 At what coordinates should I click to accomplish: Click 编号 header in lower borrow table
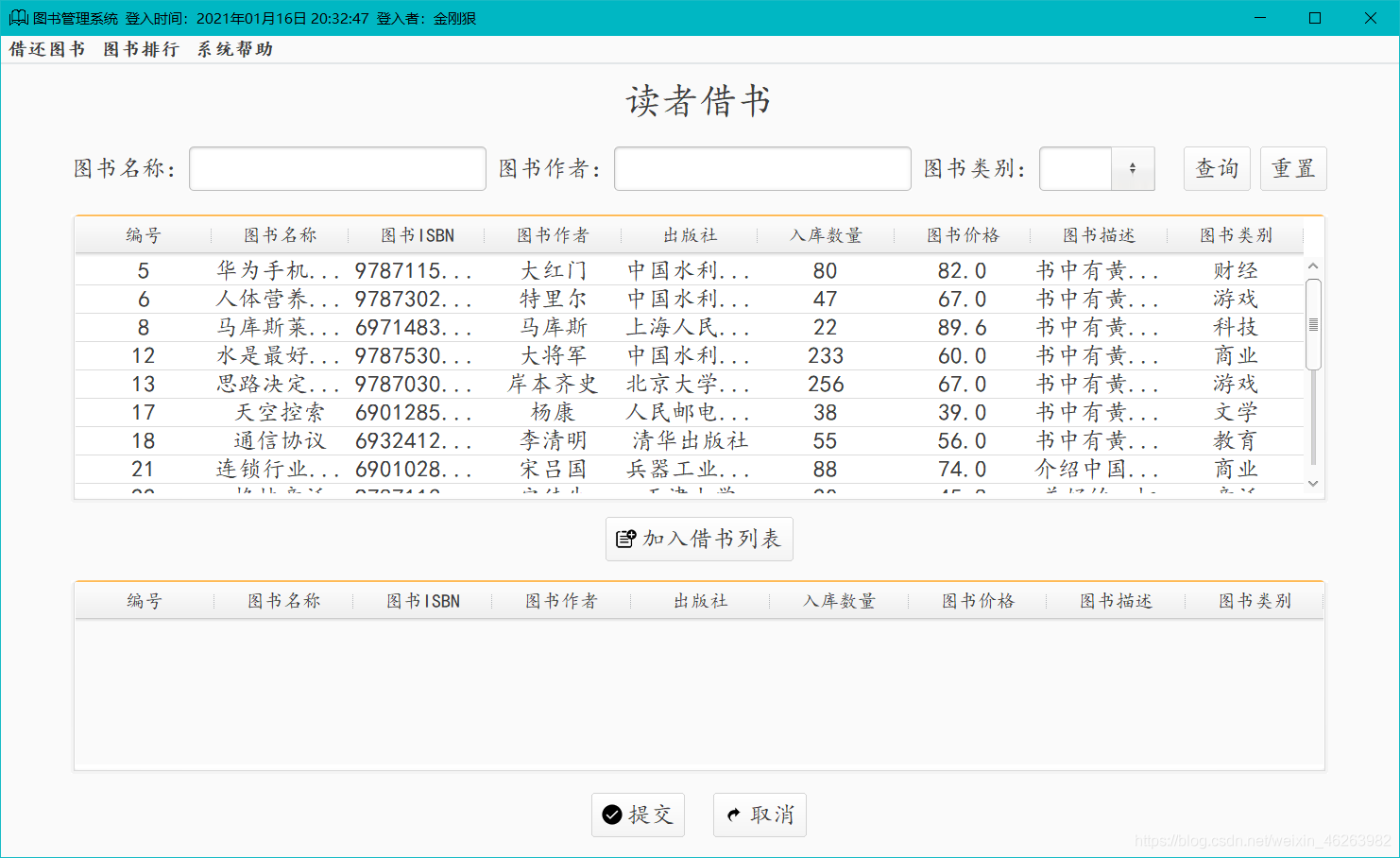[x=145, y=601]
